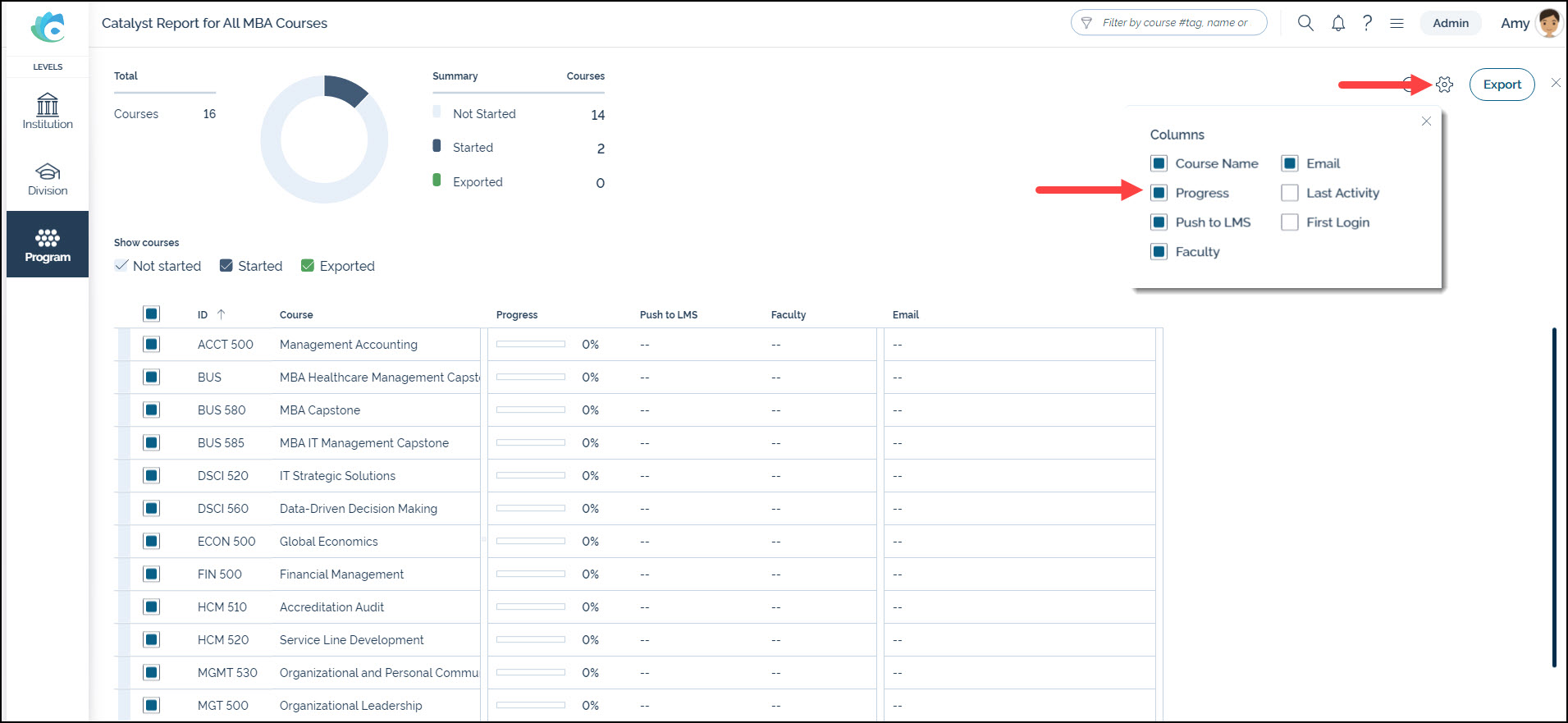1568x723 pixels.
Task: Sort by the Course column header
Action: pyautogui.click(x=296, y=315)
